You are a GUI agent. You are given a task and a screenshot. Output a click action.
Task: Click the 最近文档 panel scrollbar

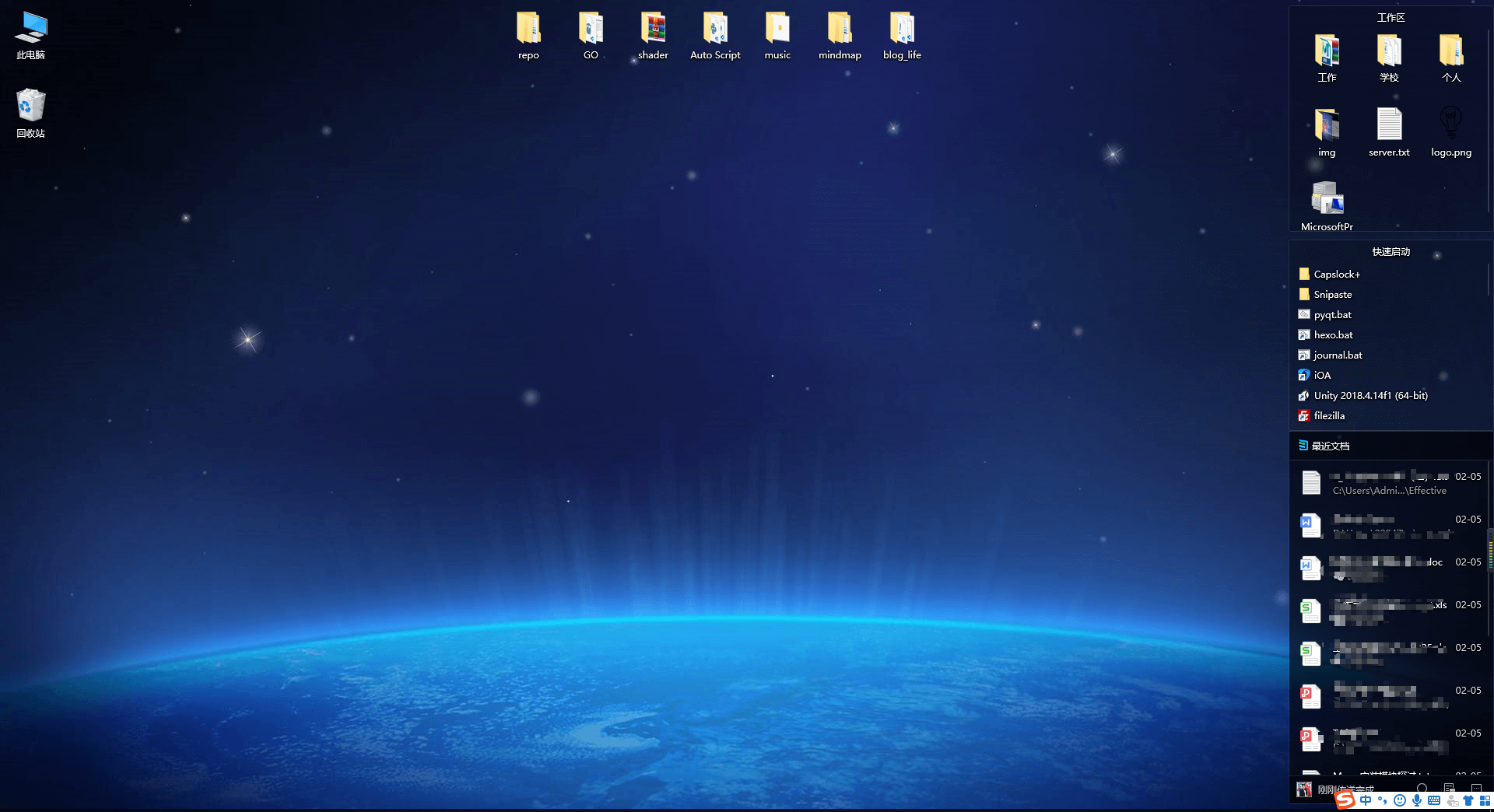pos(1490,551)
